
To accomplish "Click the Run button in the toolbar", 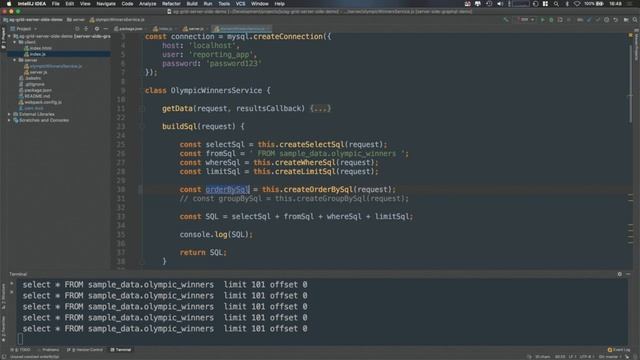I will point(542,20).
